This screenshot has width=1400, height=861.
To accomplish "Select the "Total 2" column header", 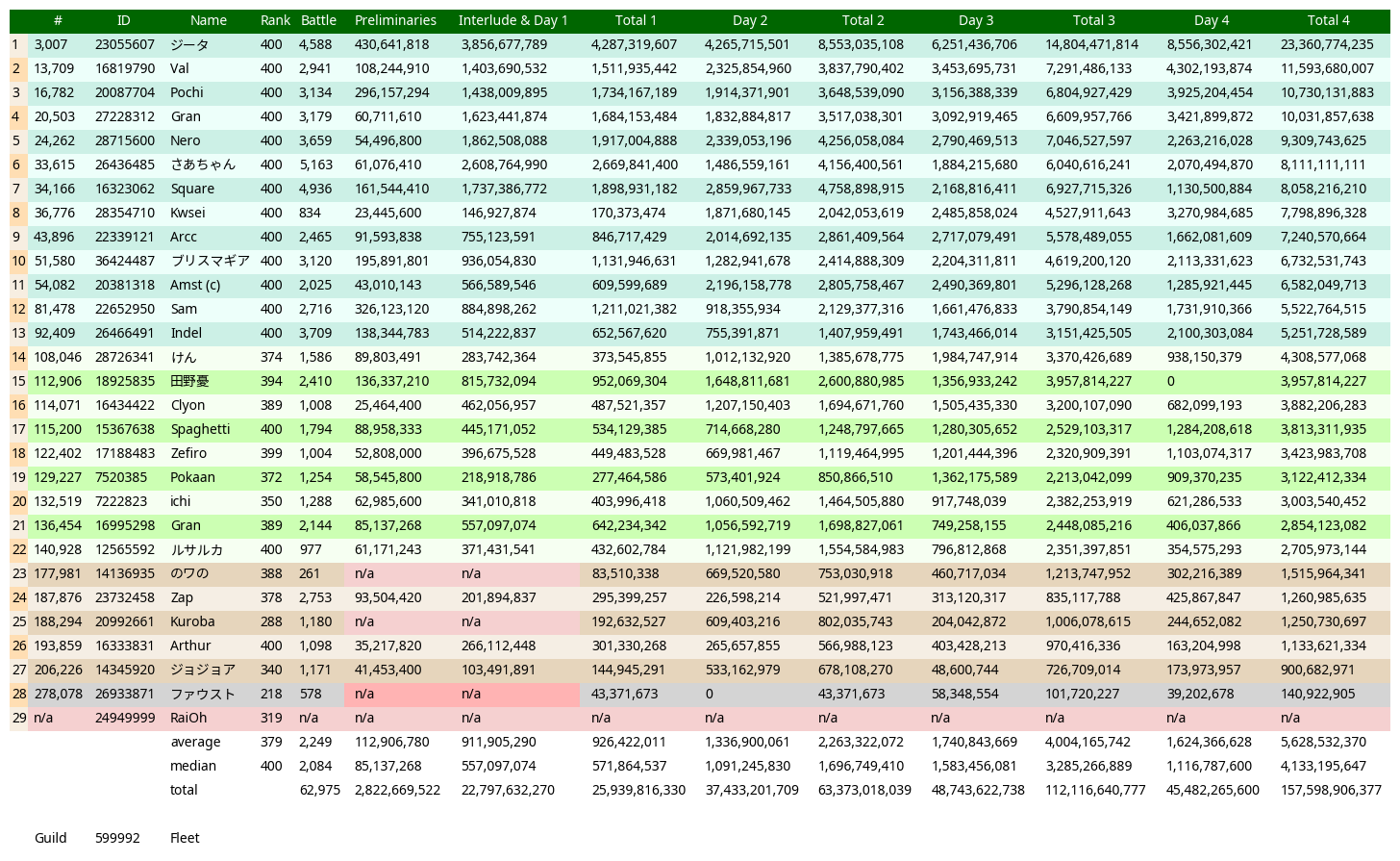I will point(863,20).
